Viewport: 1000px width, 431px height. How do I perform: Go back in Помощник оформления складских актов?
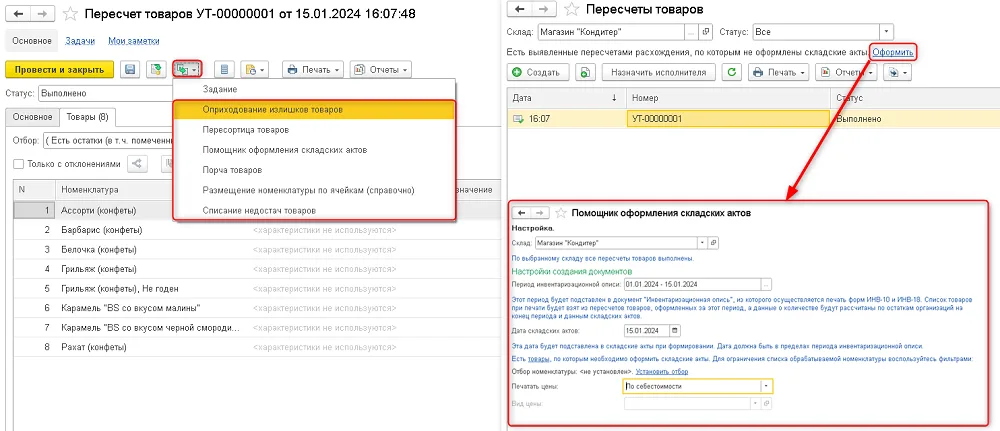coord(521,213)
